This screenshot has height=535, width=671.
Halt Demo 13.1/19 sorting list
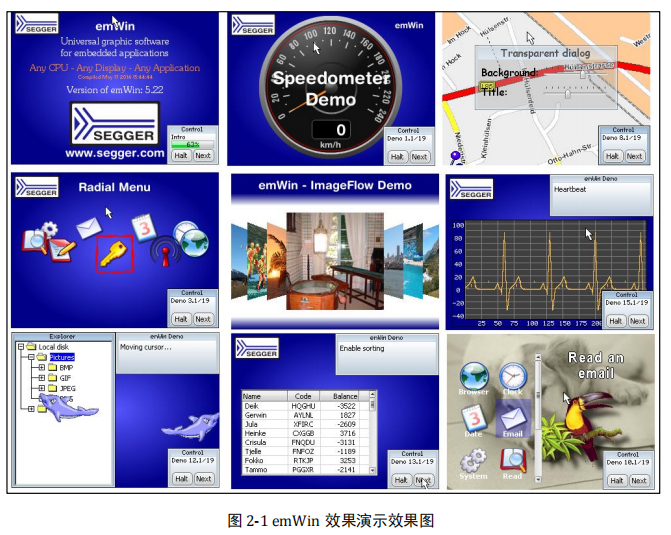point(401,480)
